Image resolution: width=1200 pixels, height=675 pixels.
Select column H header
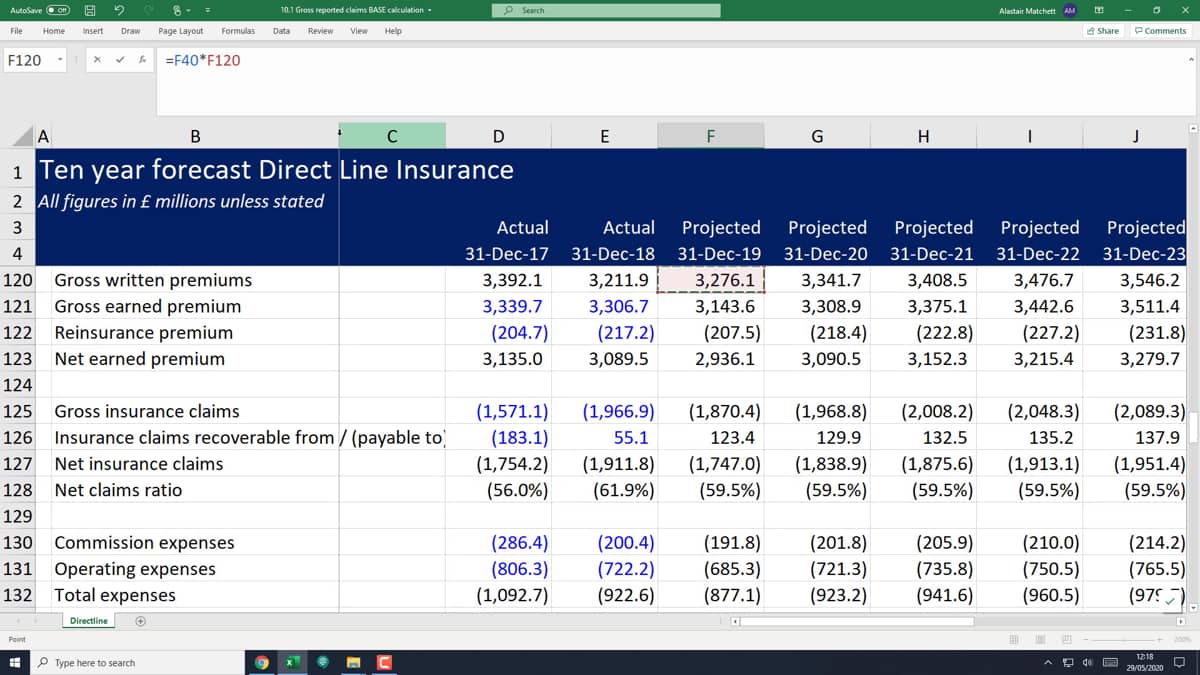coord(923,136)
